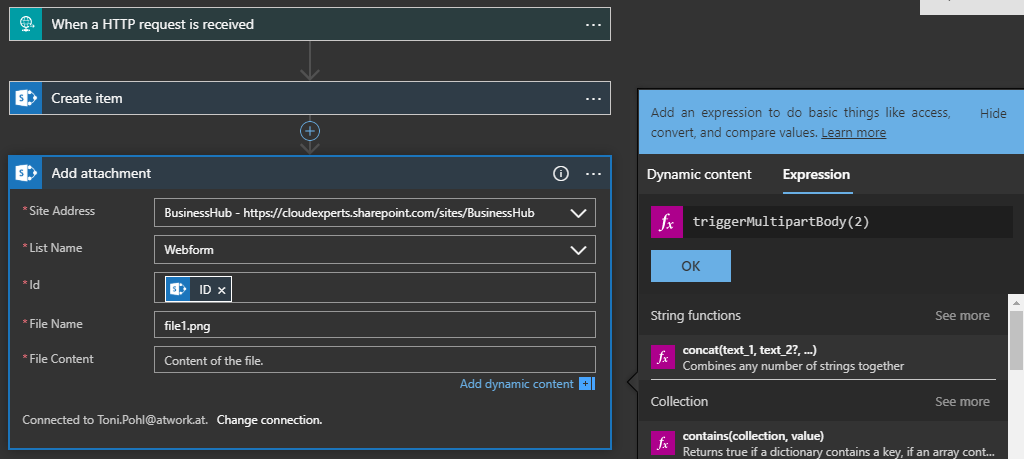This screenshot has width=1024, height=459.
Task: Click into the File Content field
Action: [375, 360]
